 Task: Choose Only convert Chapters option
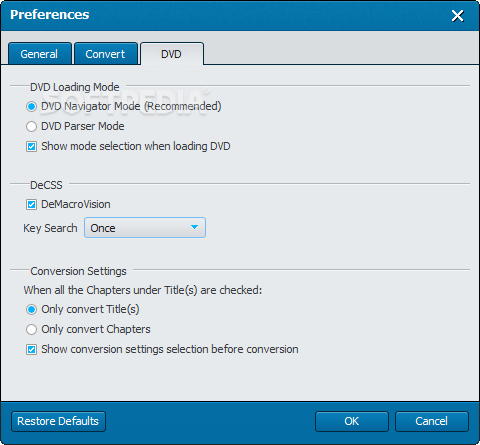pyautogui.click(x=31, y=330)
